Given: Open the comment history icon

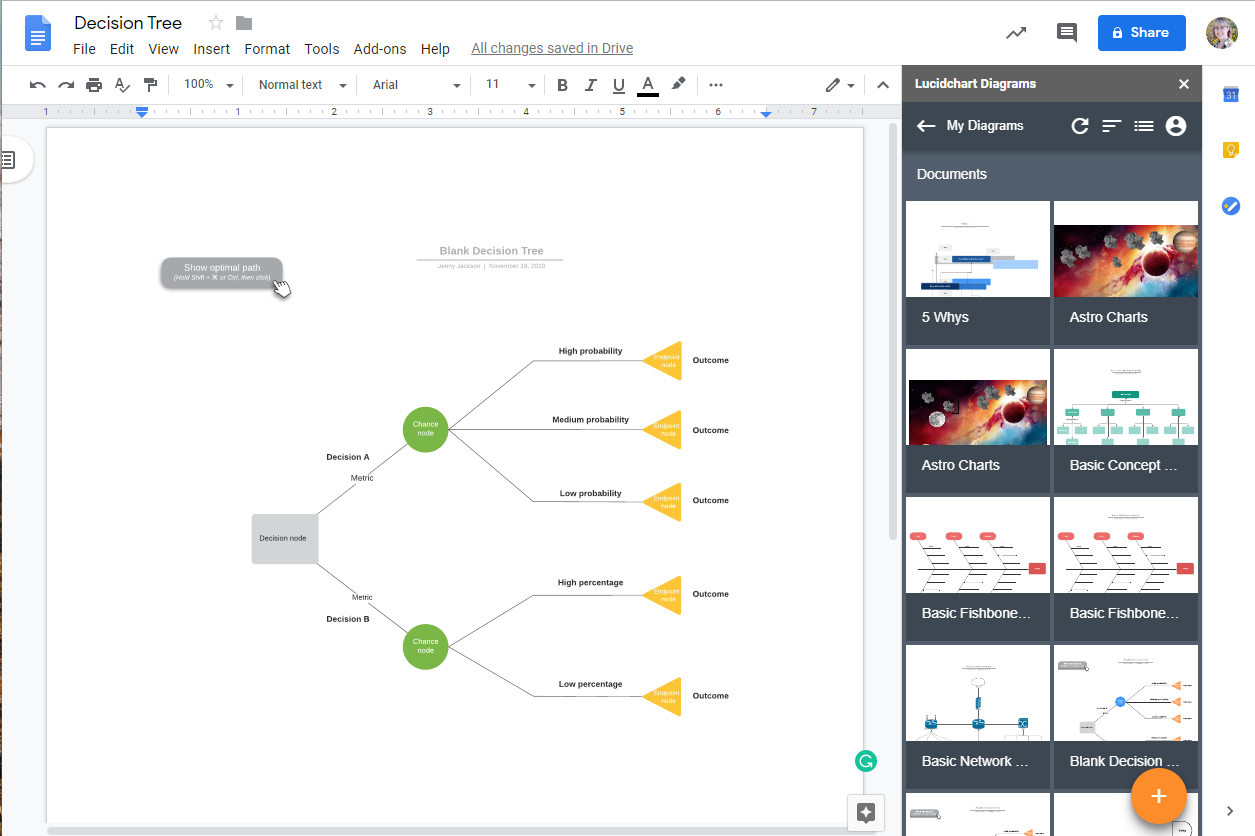Looking at the screenshot, I should pos(1067,33).
